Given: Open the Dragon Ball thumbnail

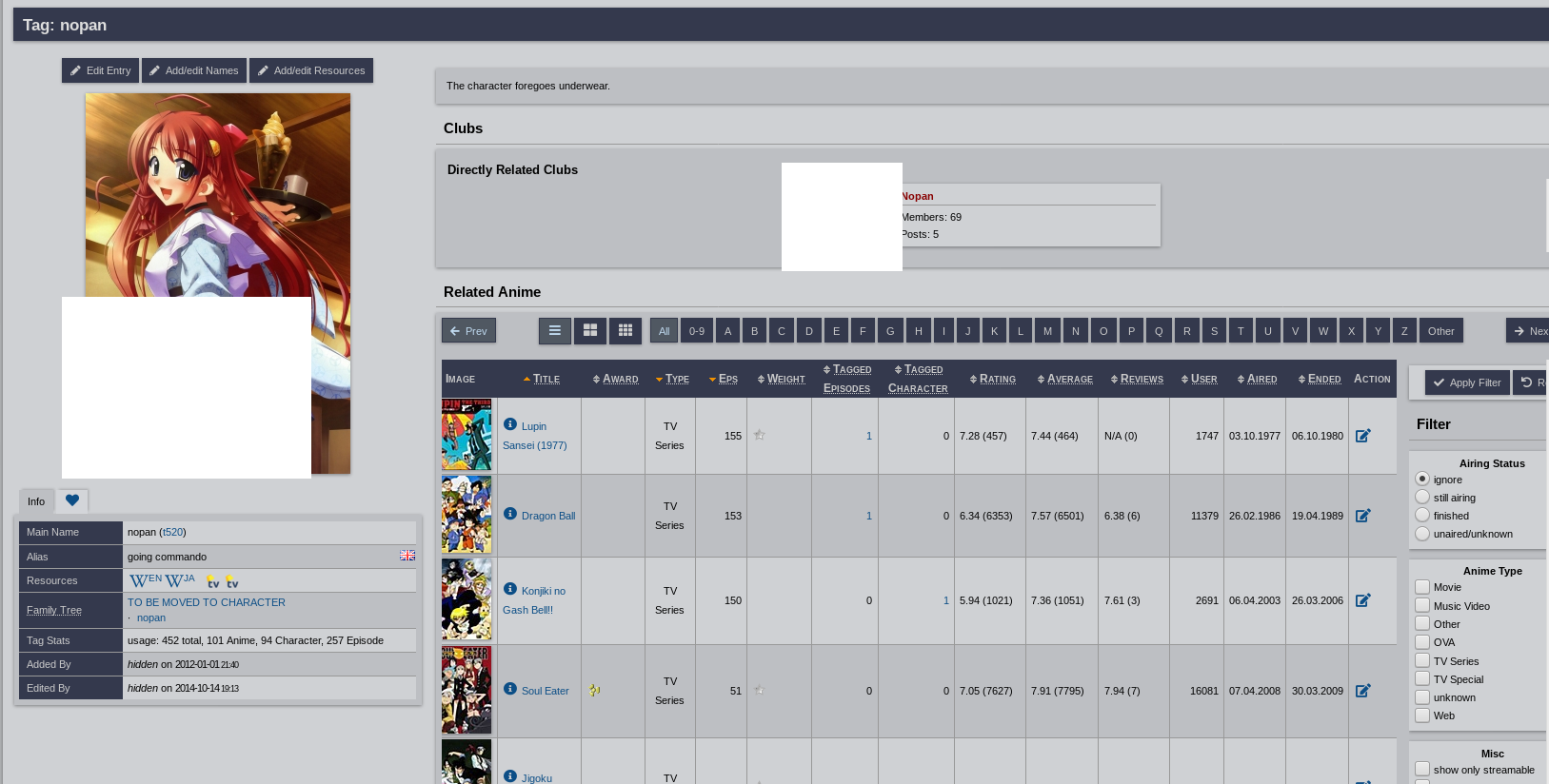Looking at the screenshot, I should [x=467, y=515].
